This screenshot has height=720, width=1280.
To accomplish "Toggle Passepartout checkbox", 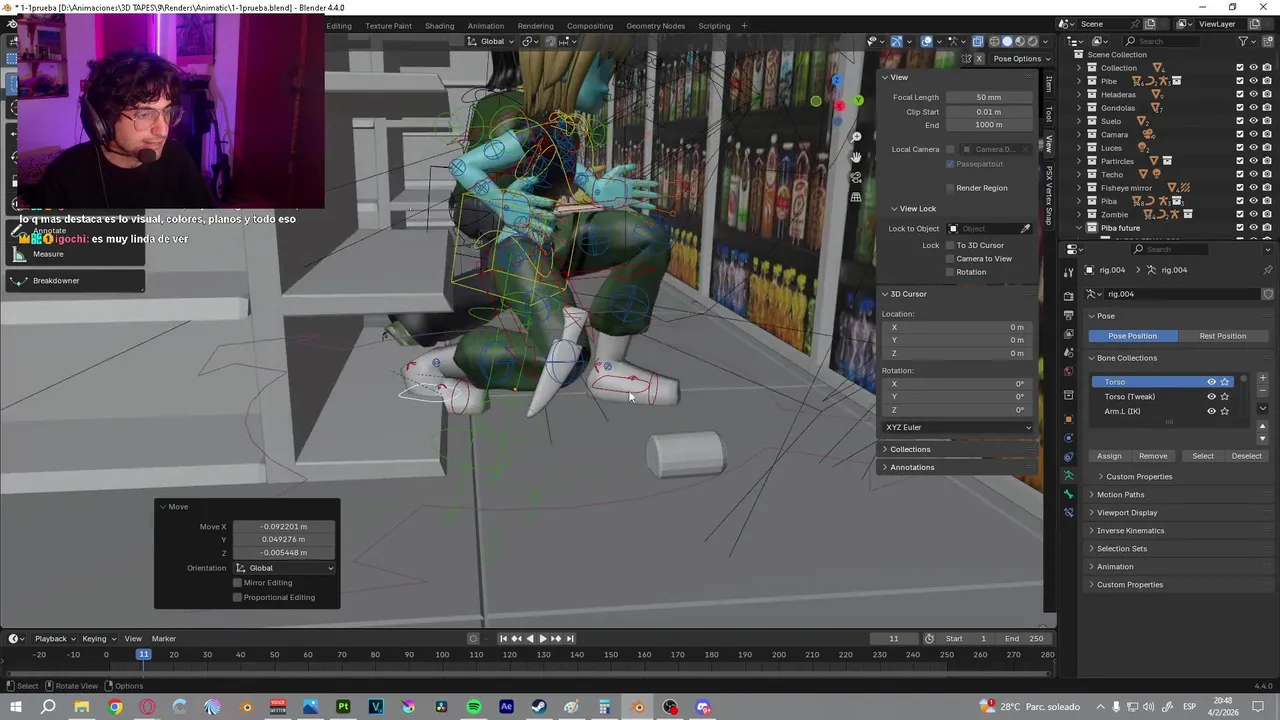I will (x=950, y=164).
